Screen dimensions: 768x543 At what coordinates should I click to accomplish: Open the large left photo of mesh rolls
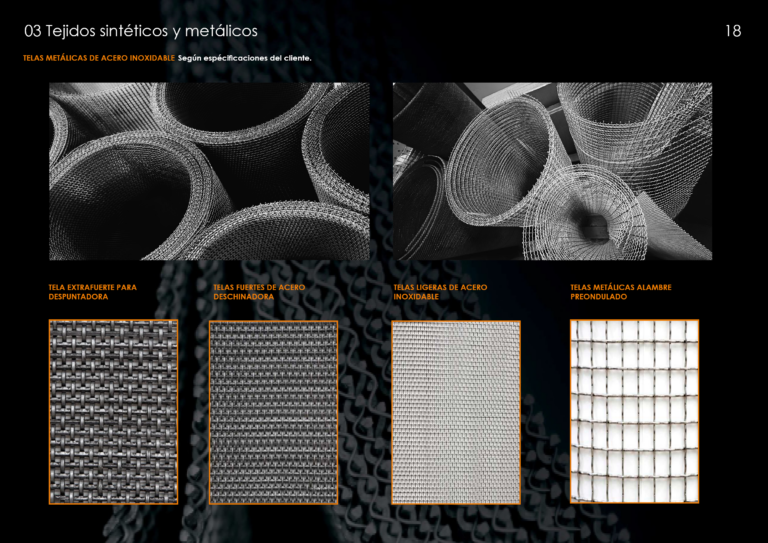[208, 171]
